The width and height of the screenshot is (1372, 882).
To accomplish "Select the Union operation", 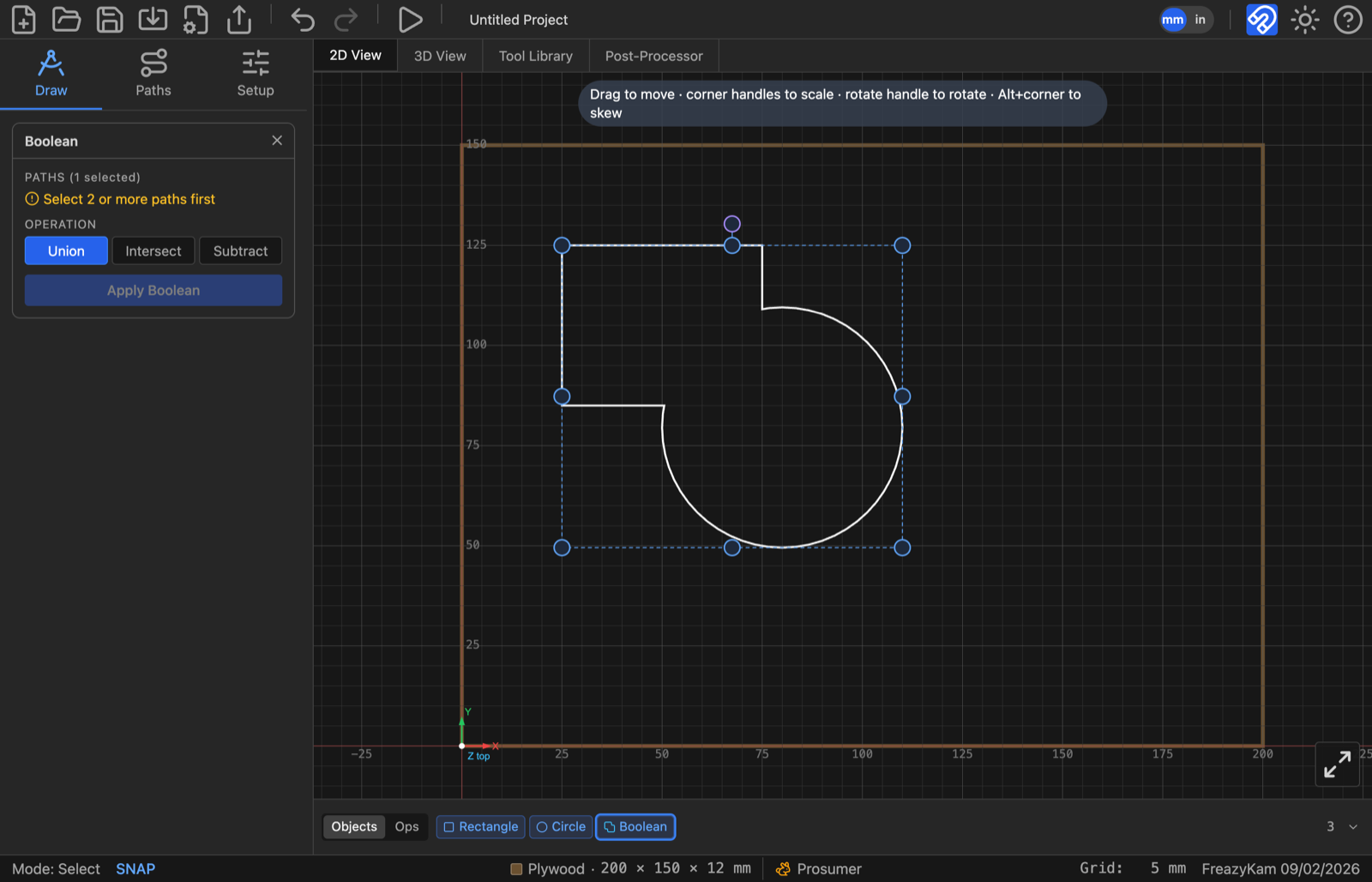I will [66, 251].
